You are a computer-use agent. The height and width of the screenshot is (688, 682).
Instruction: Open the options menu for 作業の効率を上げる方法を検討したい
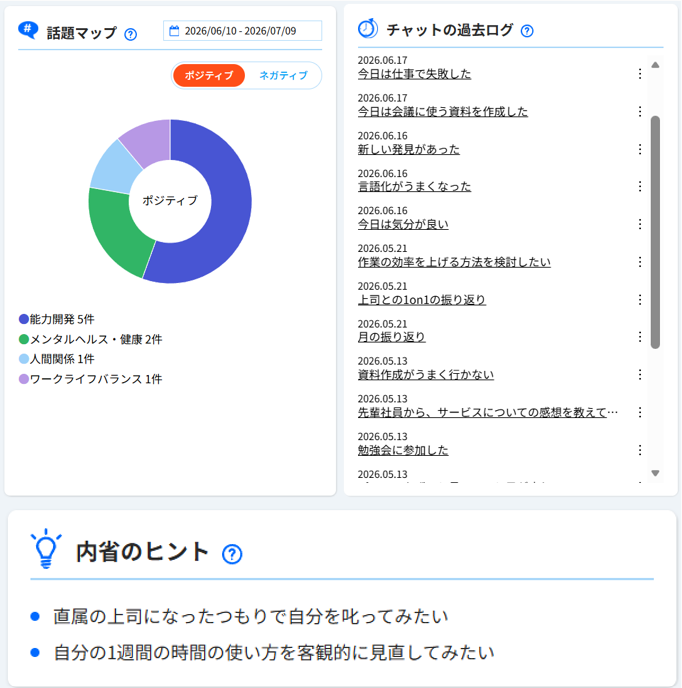[x=640, y=262]
